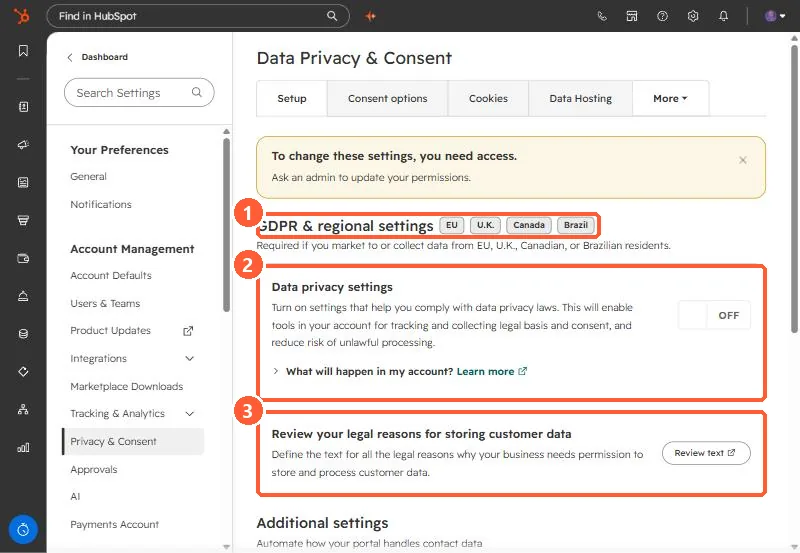Image resolution: width=800 pixels, height=553 pixels.
Task: Click the Dashboard back link
Action: click(x=105, y=57)
